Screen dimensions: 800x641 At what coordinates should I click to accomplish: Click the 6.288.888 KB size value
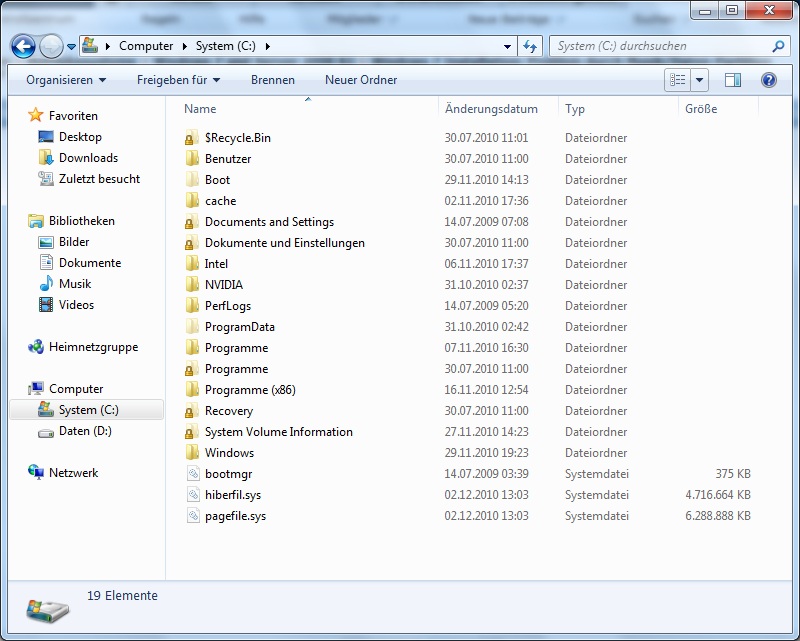tap(718, 516)
